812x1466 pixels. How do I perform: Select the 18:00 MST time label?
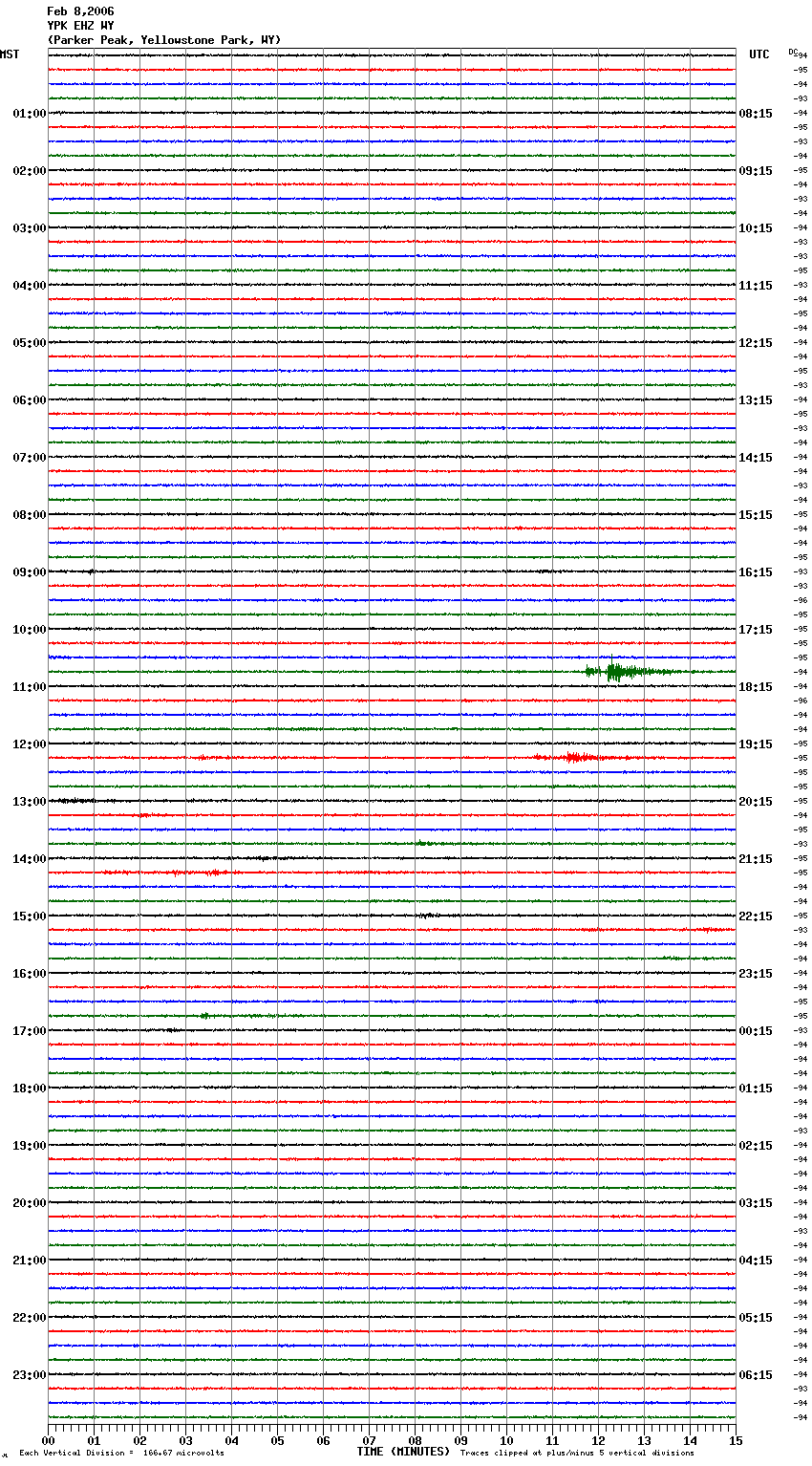coord(30,1089)
